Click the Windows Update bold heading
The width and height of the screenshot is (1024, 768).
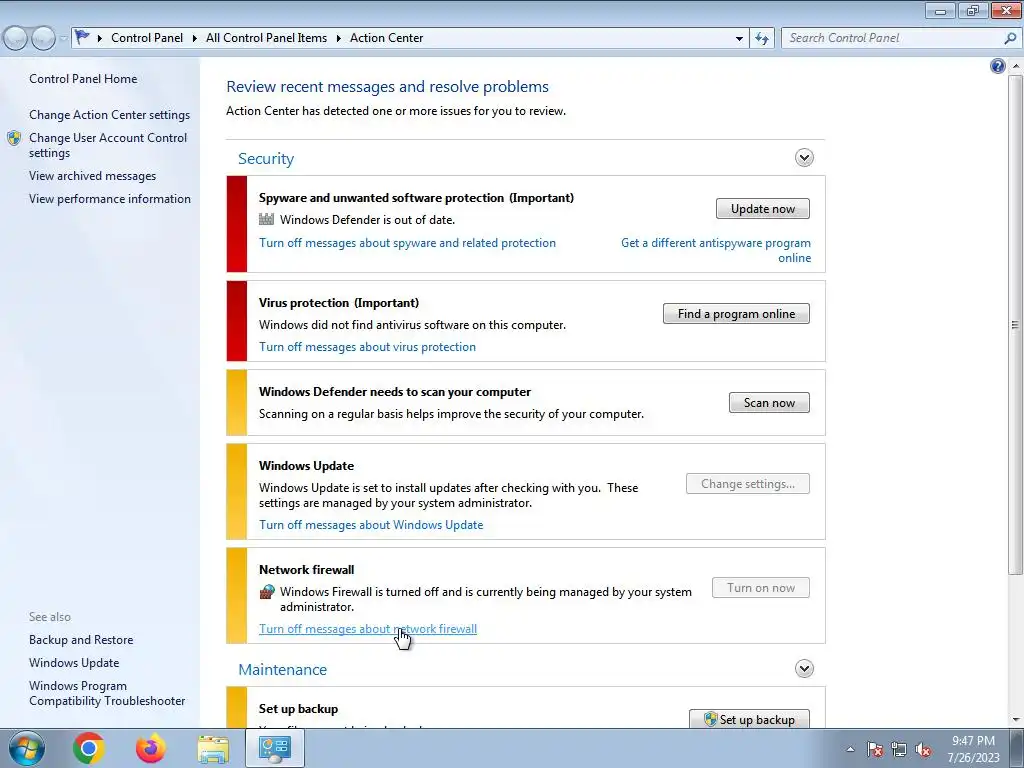coord(306,466)
